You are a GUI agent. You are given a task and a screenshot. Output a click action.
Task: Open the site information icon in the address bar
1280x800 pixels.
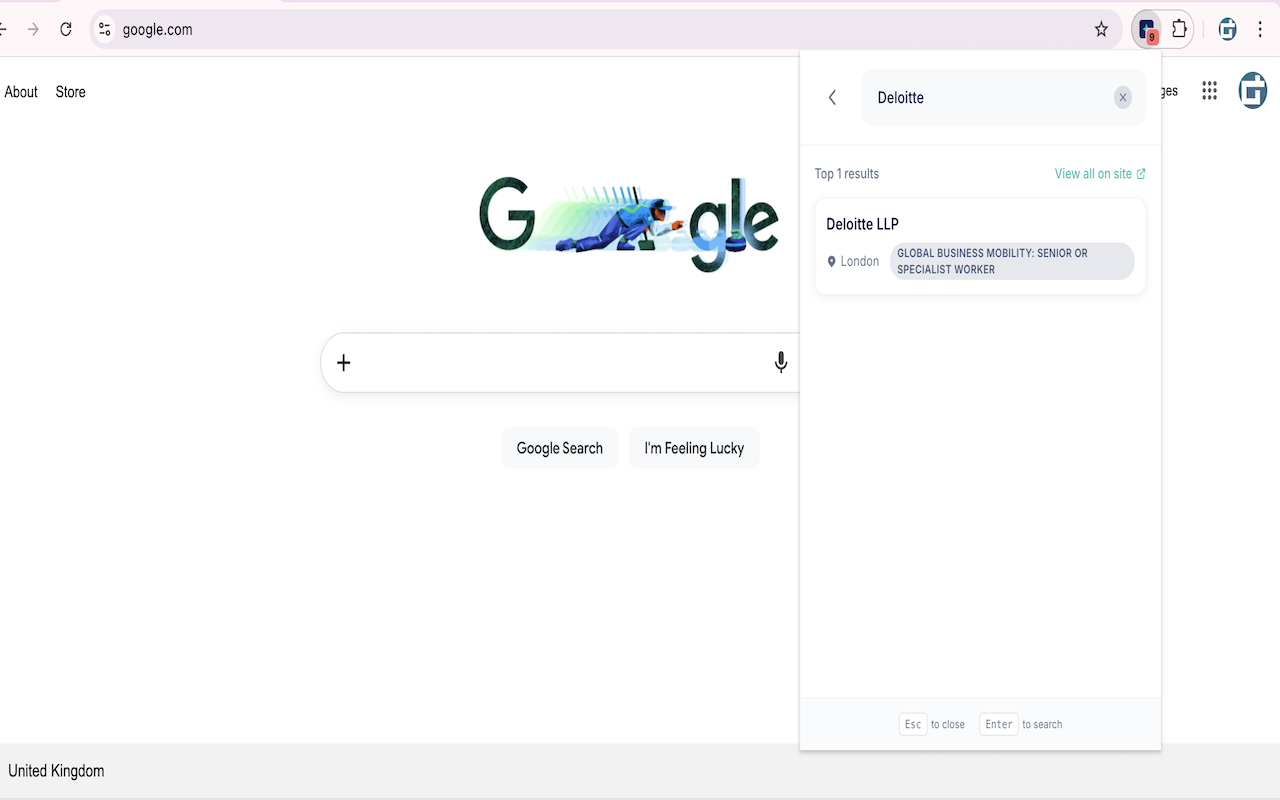[105, 29]
